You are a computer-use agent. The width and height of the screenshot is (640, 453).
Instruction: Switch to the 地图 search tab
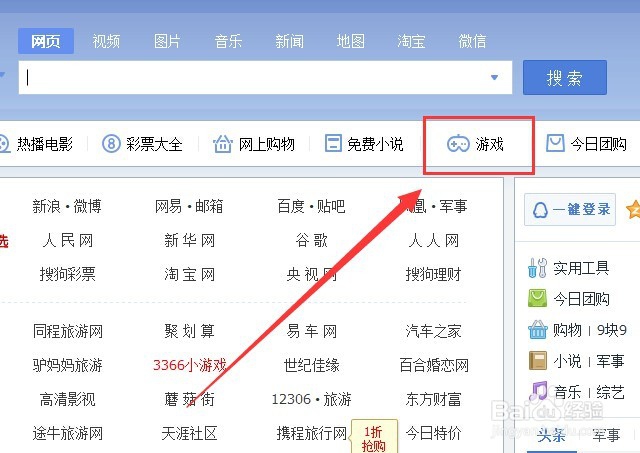click(x=350, y=41)
